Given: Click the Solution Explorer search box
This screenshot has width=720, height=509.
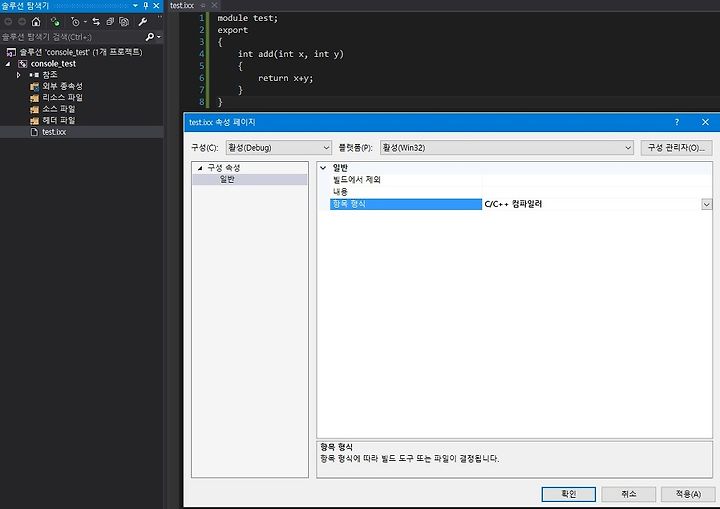Looking at the screenshot, I should (72, 37).
